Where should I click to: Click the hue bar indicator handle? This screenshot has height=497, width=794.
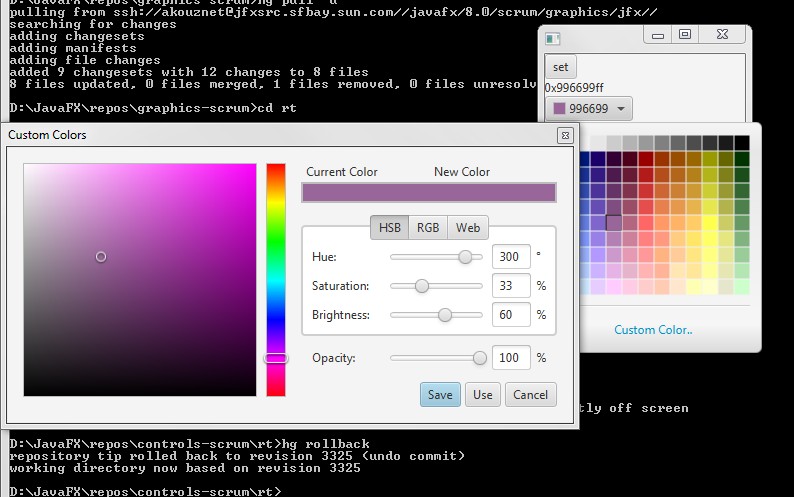(x=276, y=358)
